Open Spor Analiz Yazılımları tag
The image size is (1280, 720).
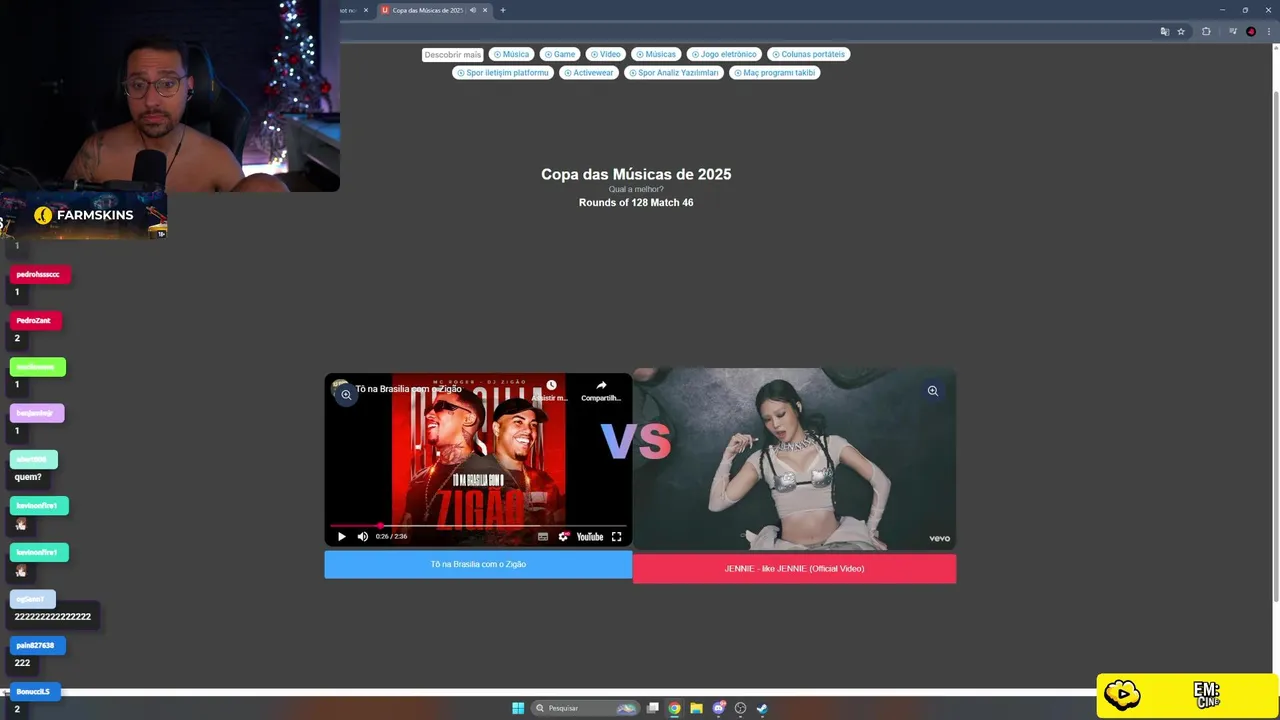(673, 73)
